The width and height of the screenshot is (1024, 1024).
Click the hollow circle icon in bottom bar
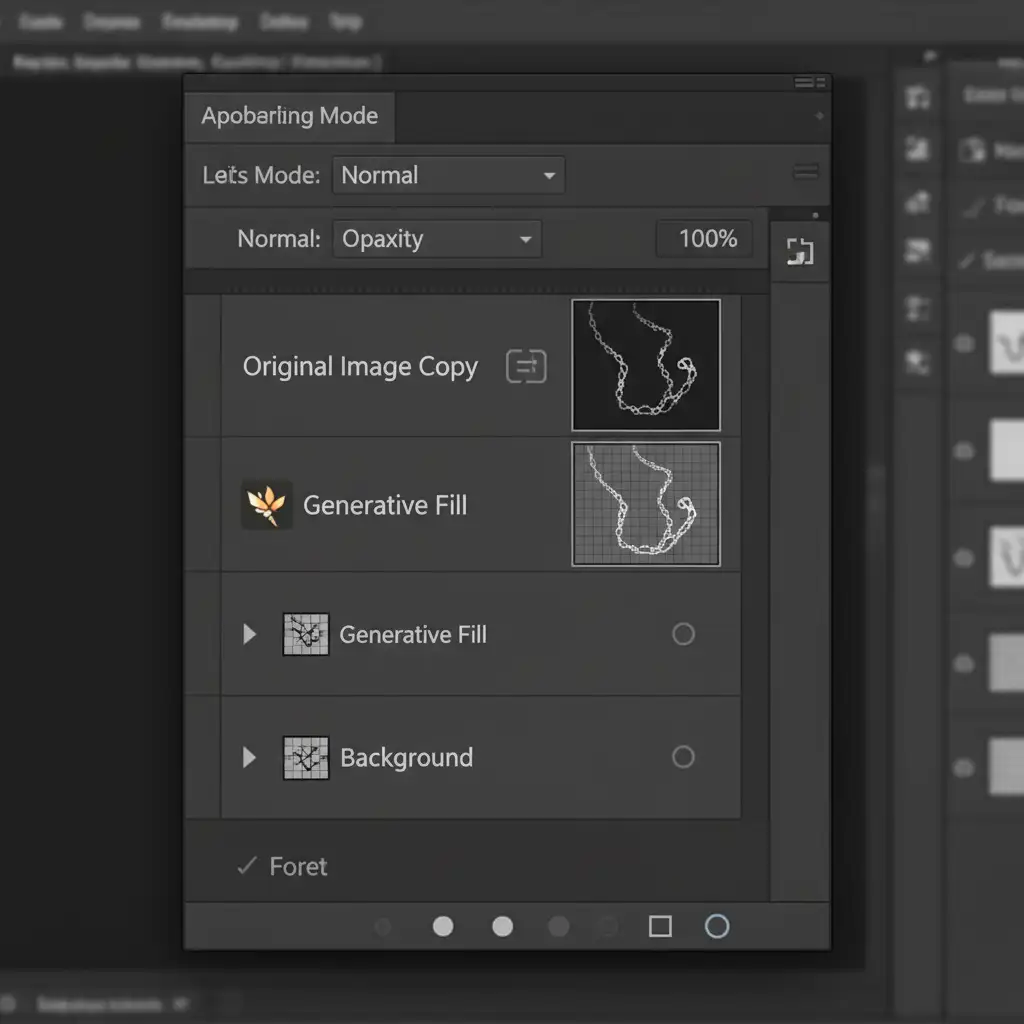pyautogui.click(x=717, y=926)
